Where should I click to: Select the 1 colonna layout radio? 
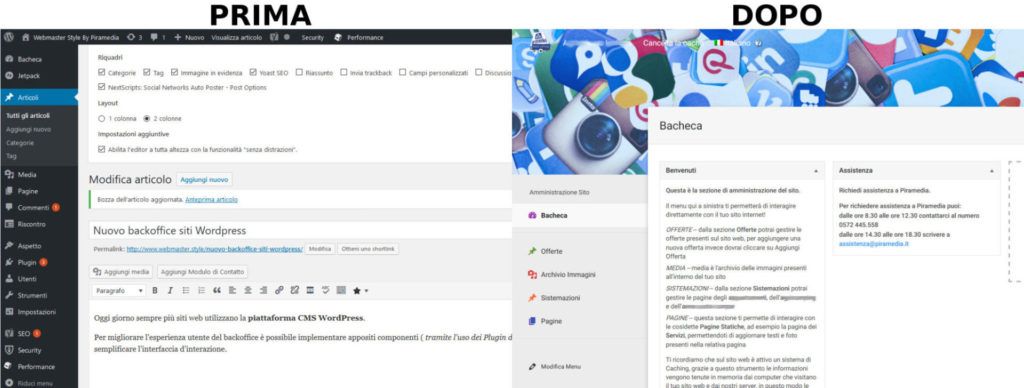tap(101, 119)
